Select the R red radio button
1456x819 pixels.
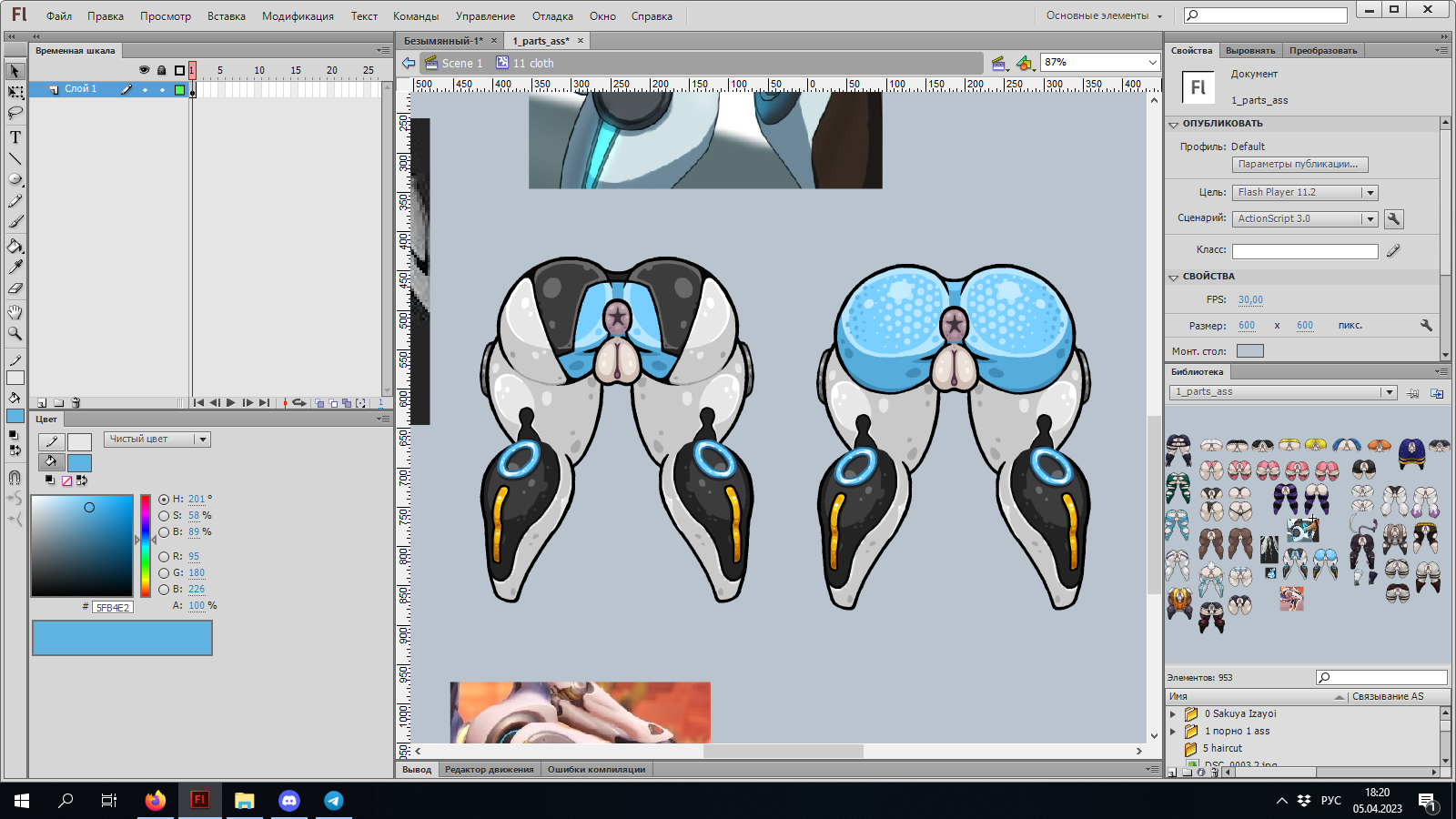(x=164, y=556)
